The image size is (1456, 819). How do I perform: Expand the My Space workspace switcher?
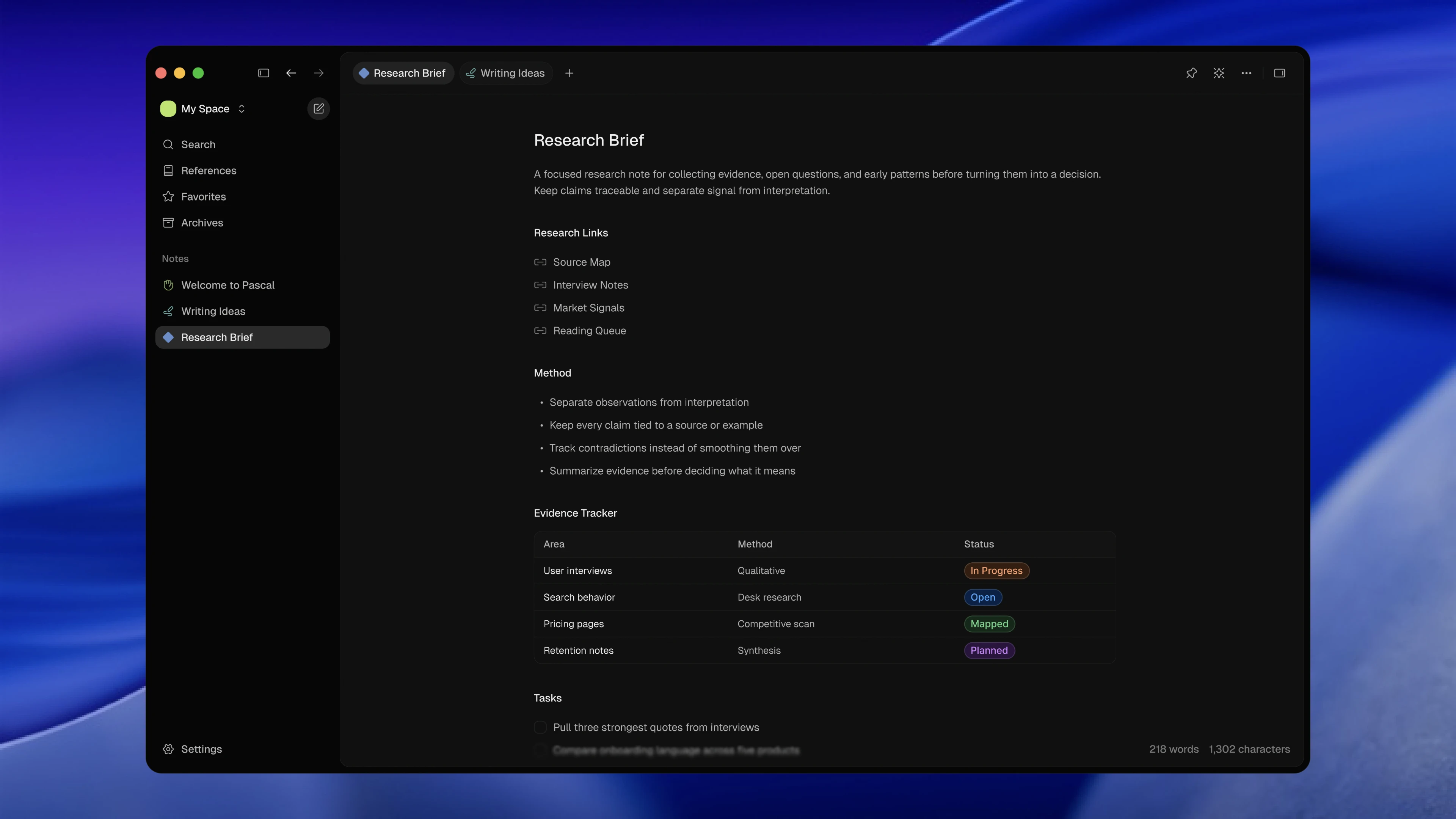tap(242, 108)
